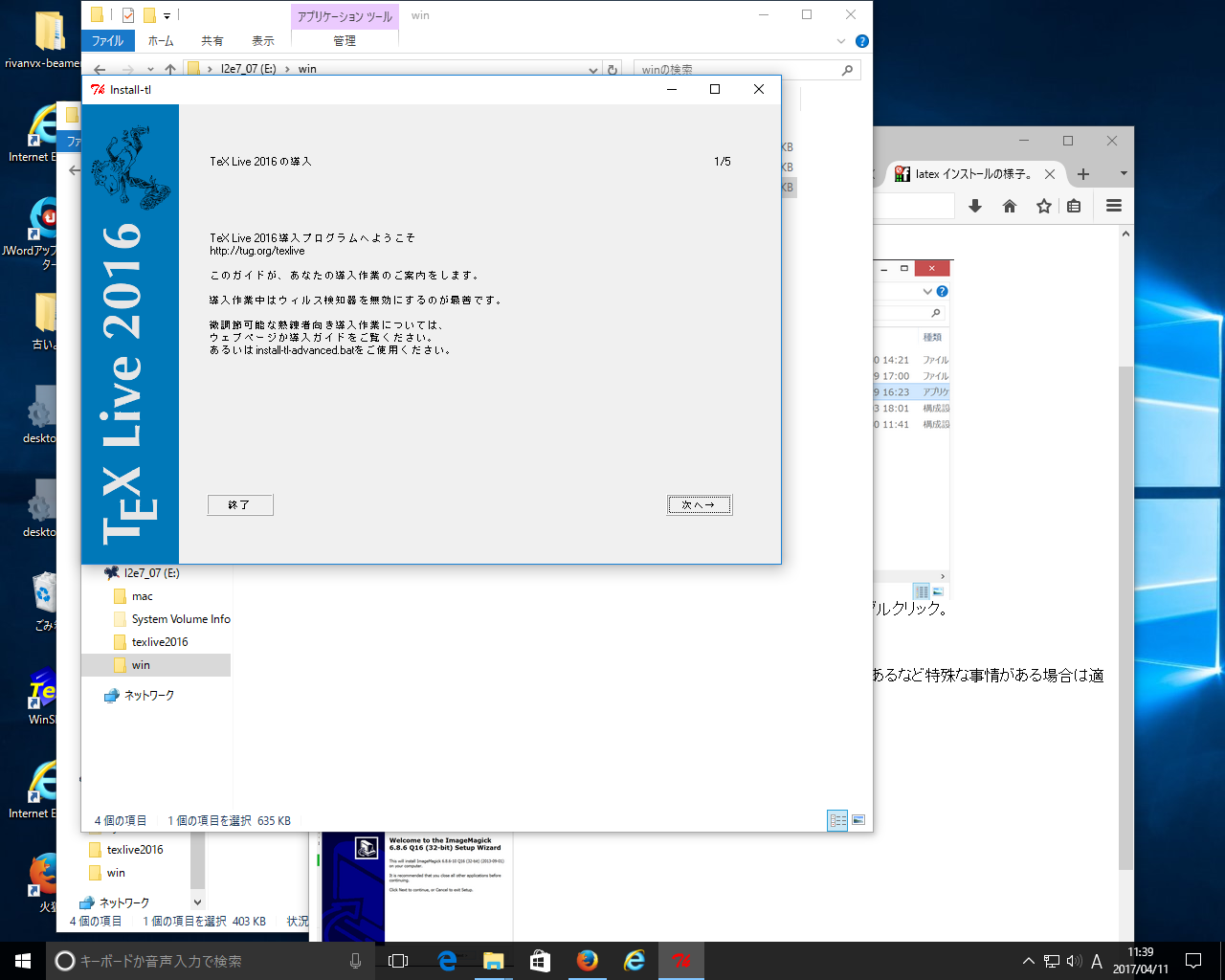Screen dimensions: 1225x980
Task: Open the address bar history dropdown
Action: coord(593,70)
